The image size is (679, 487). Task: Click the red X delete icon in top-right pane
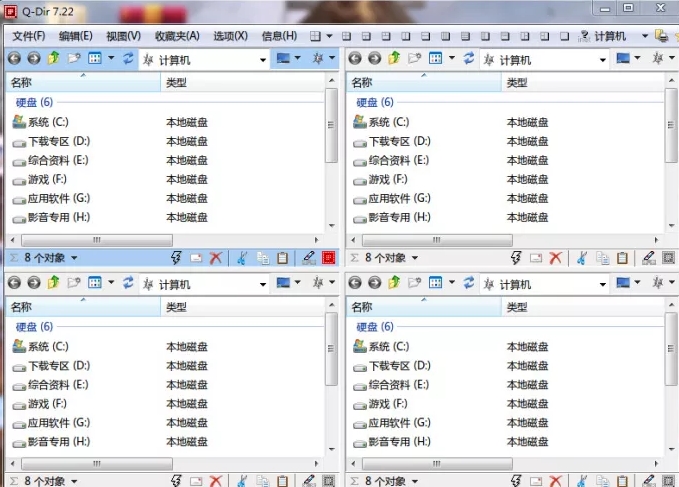556,258
